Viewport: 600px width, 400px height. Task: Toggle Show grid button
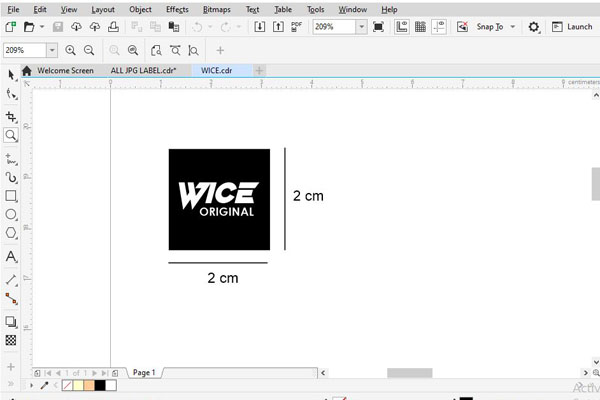(420, 27)
